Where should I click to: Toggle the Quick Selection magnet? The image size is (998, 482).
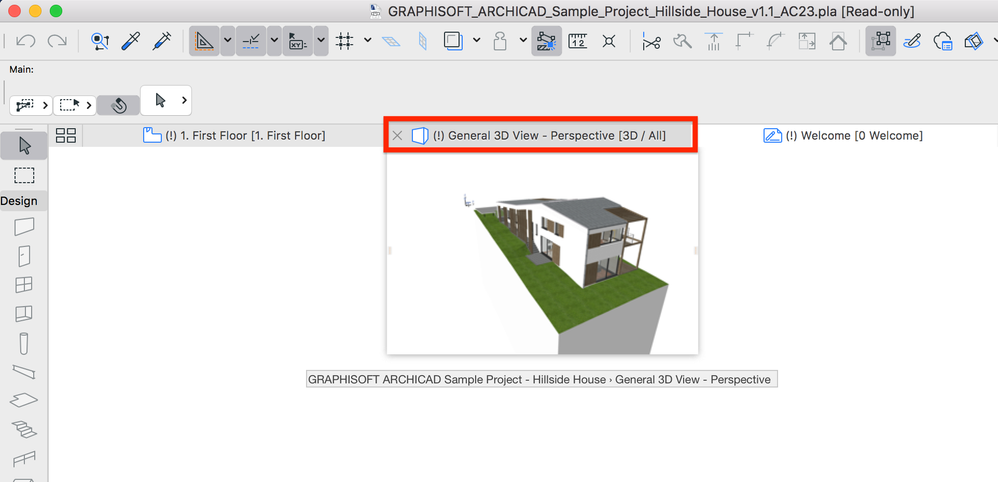(x=118, y=105)
